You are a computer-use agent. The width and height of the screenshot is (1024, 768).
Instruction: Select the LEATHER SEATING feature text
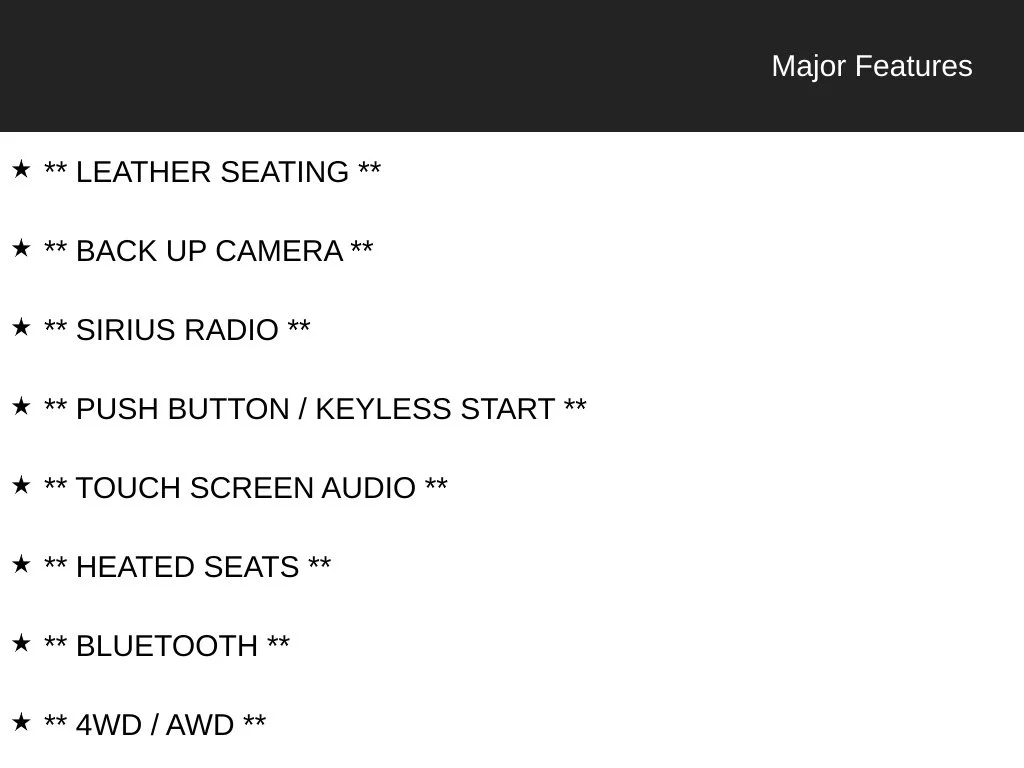212,172
